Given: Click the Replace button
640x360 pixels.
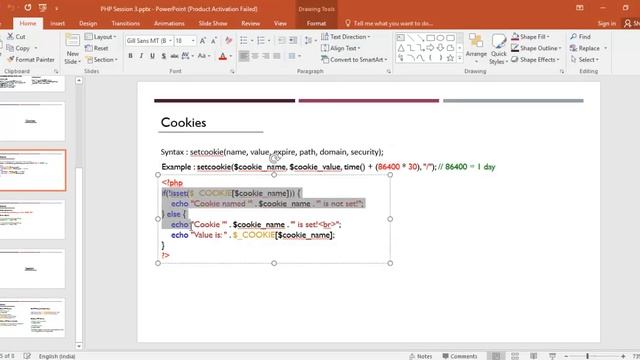Looking at the screenshot, I should coord(588,48).
